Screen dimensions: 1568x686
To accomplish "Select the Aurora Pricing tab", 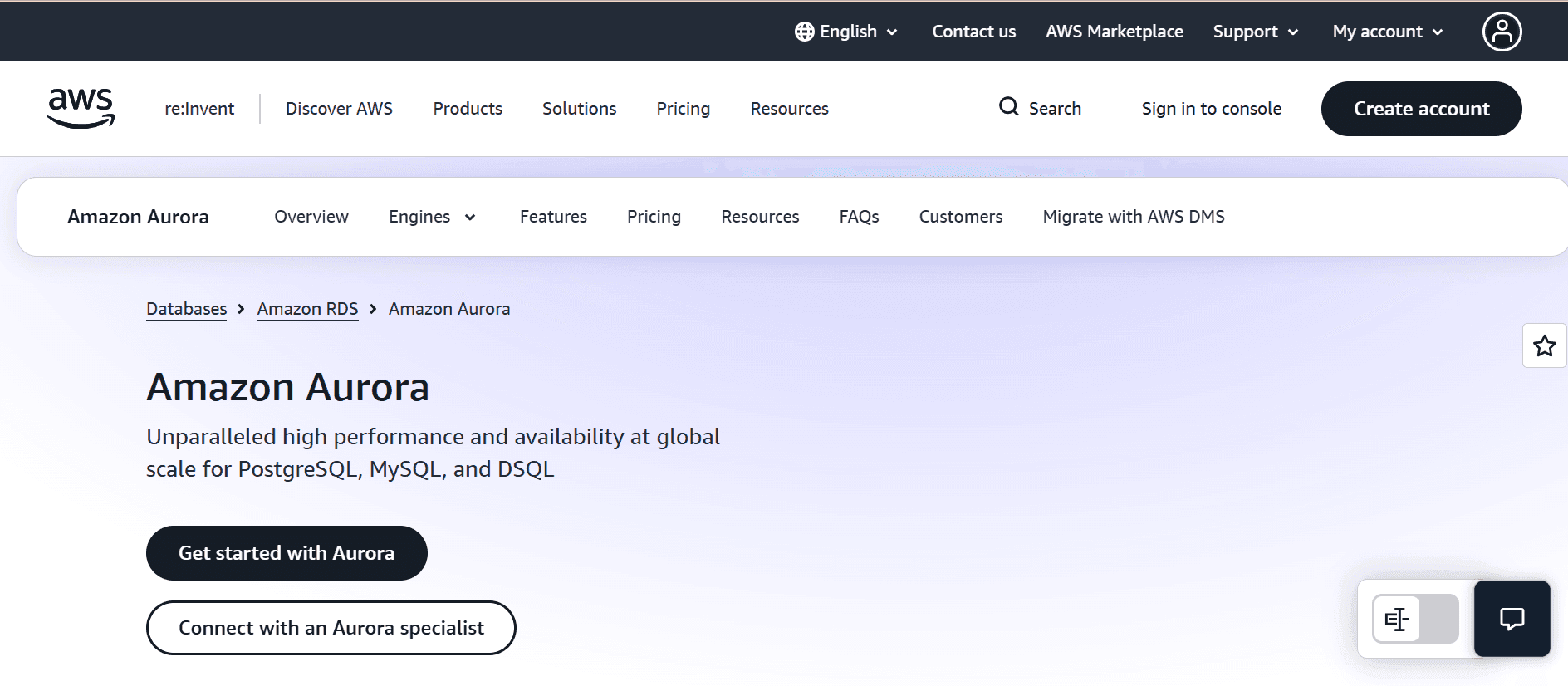I will 654,217.
